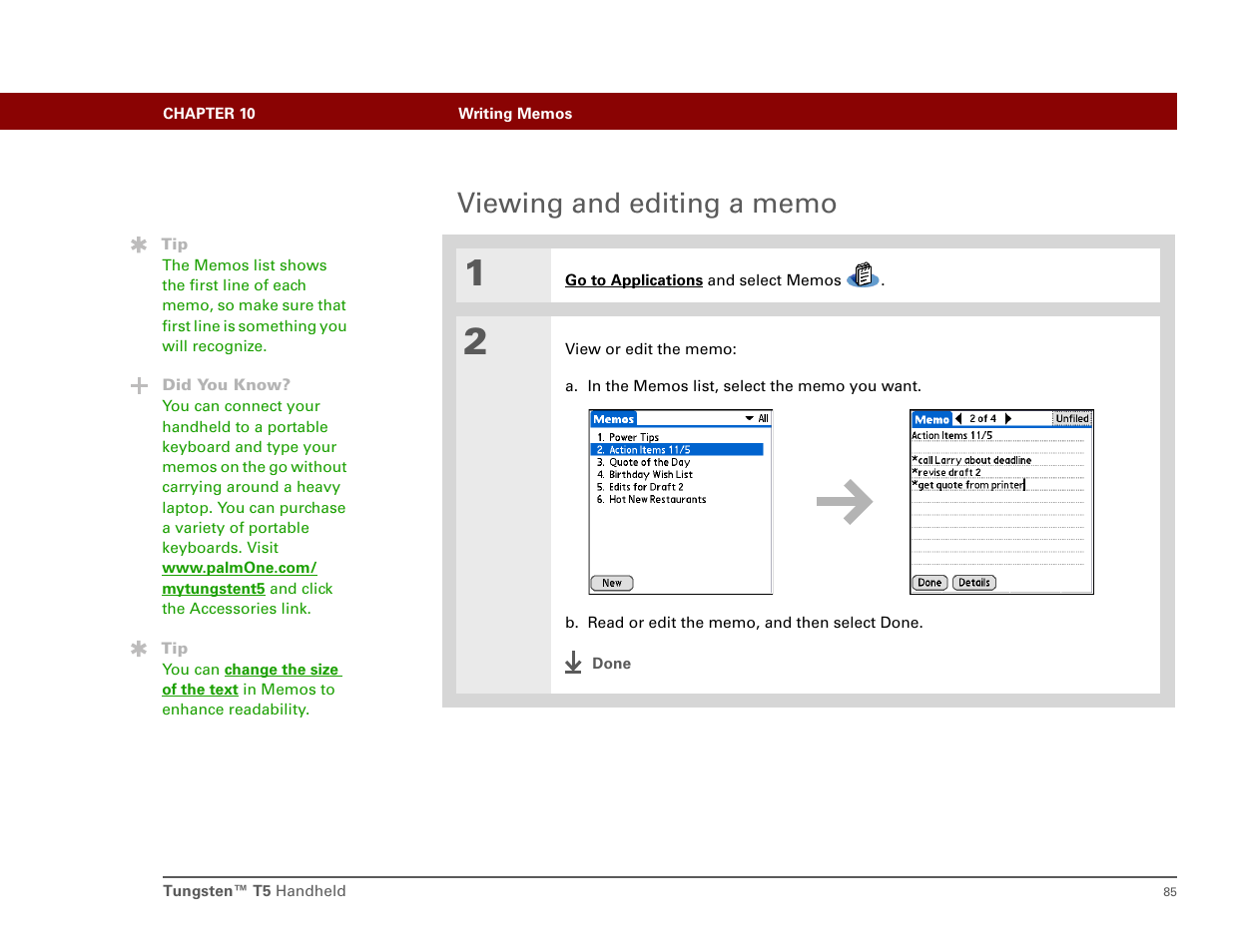
Task: Click memo line 'revise draft 2'
Action: (x=946, y=473)
